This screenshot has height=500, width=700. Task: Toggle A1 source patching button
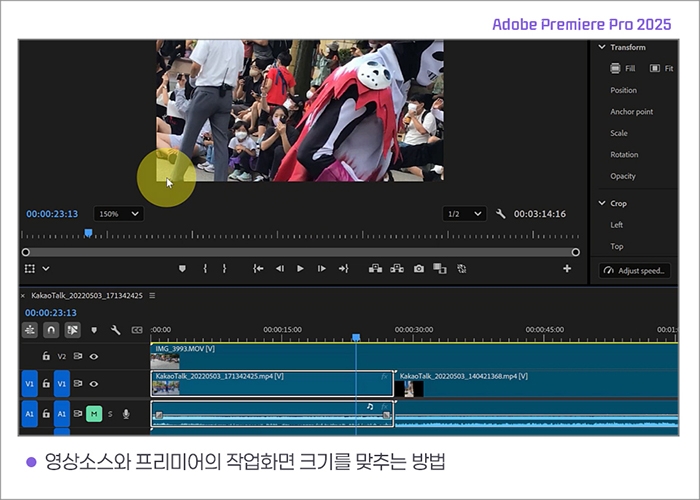tap(29, 414)
